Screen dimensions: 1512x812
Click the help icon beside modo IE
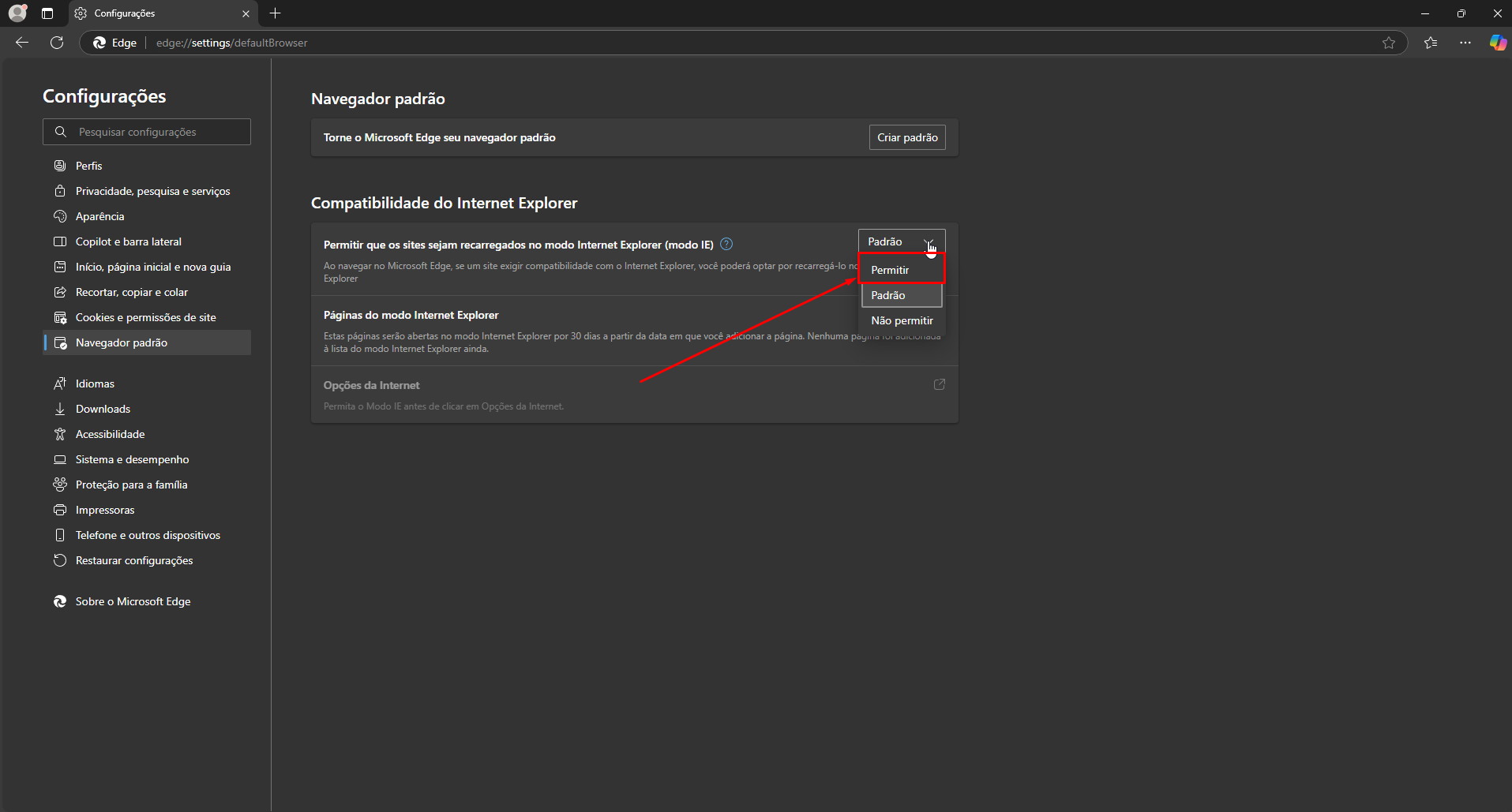click(726, 245)
